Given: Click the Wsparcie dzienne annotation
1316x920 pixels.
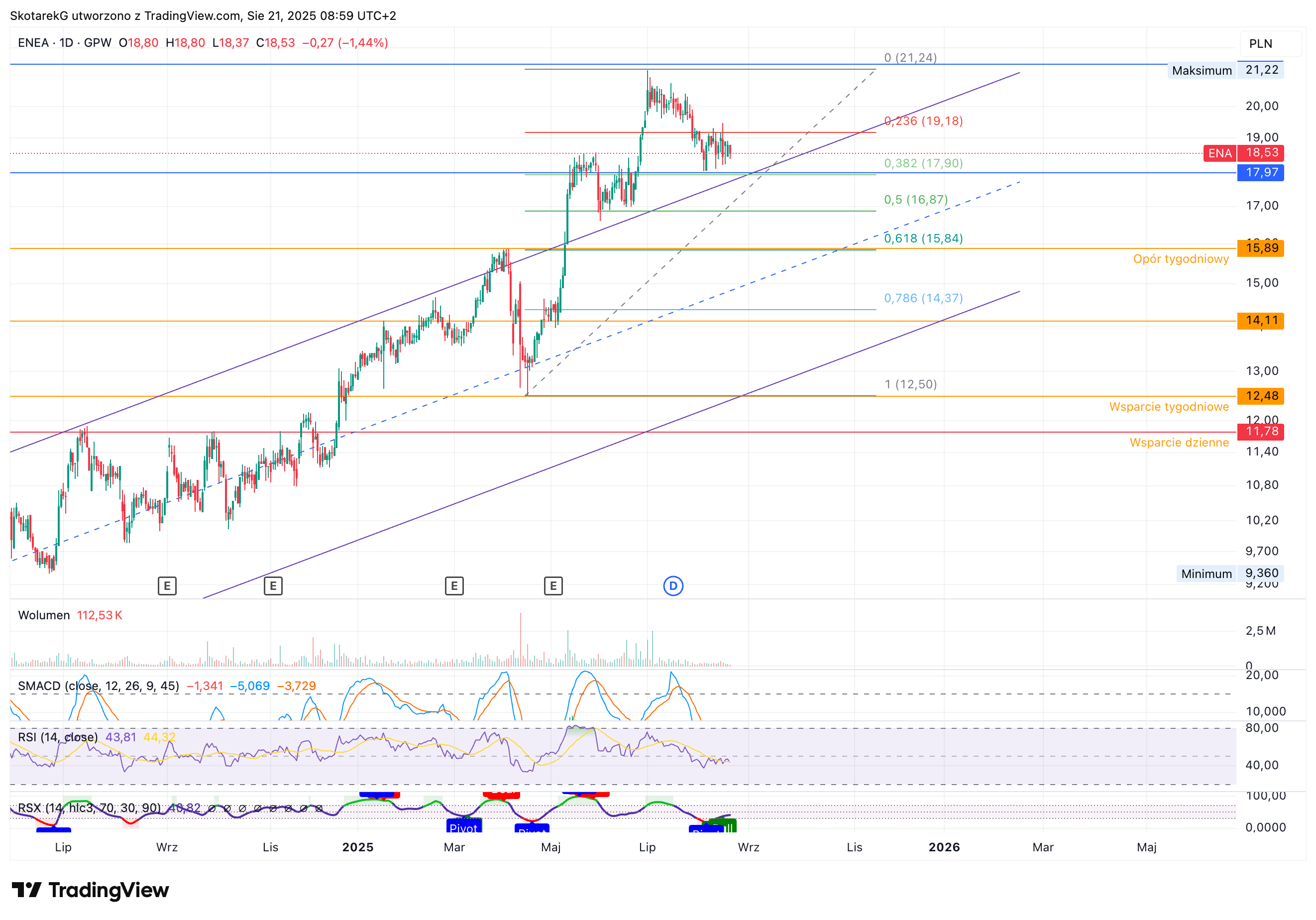Looking at the screenshot, I should coord(1179,443).
